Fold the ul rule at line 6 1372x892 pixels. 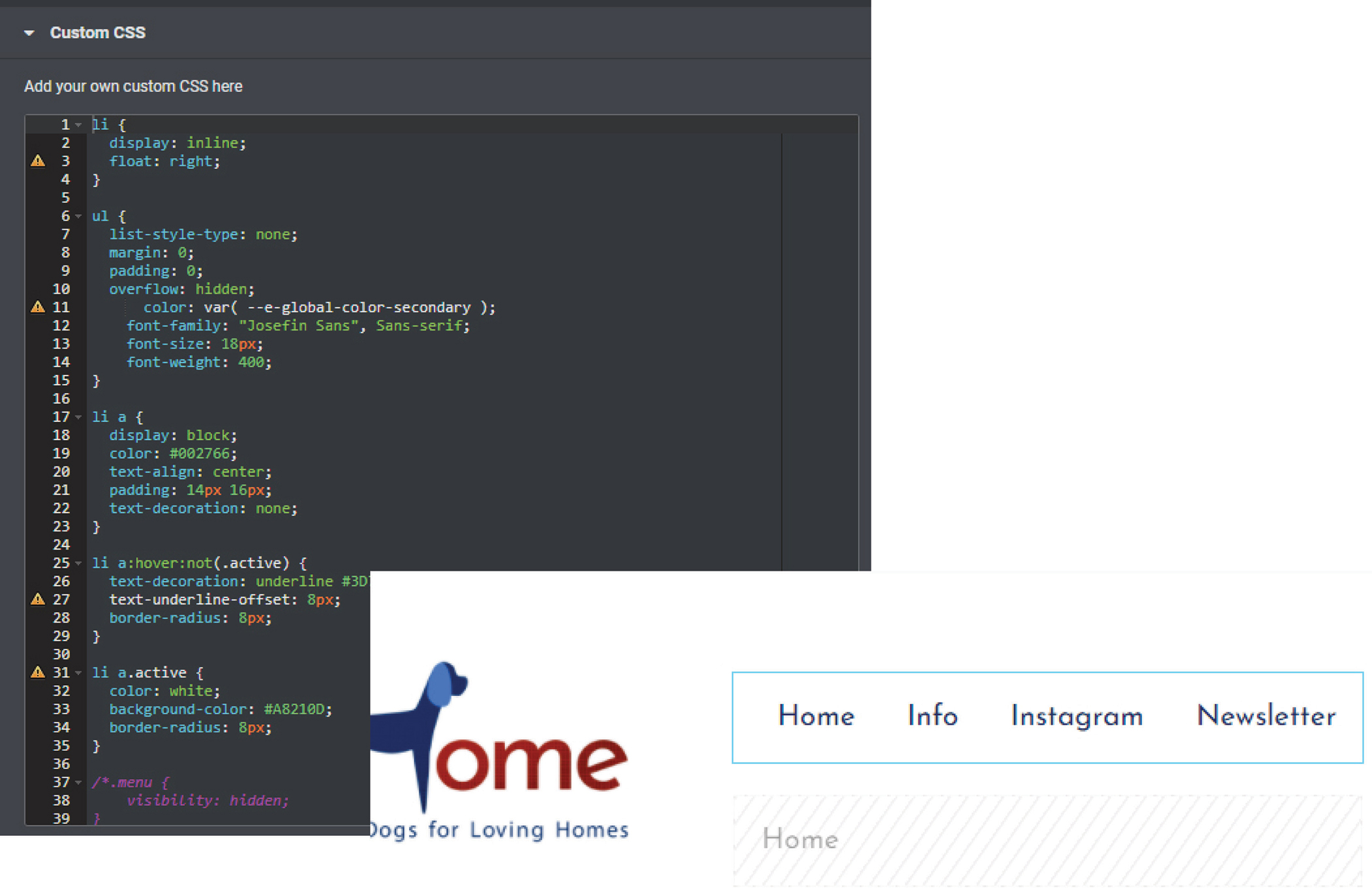[78, 215]
